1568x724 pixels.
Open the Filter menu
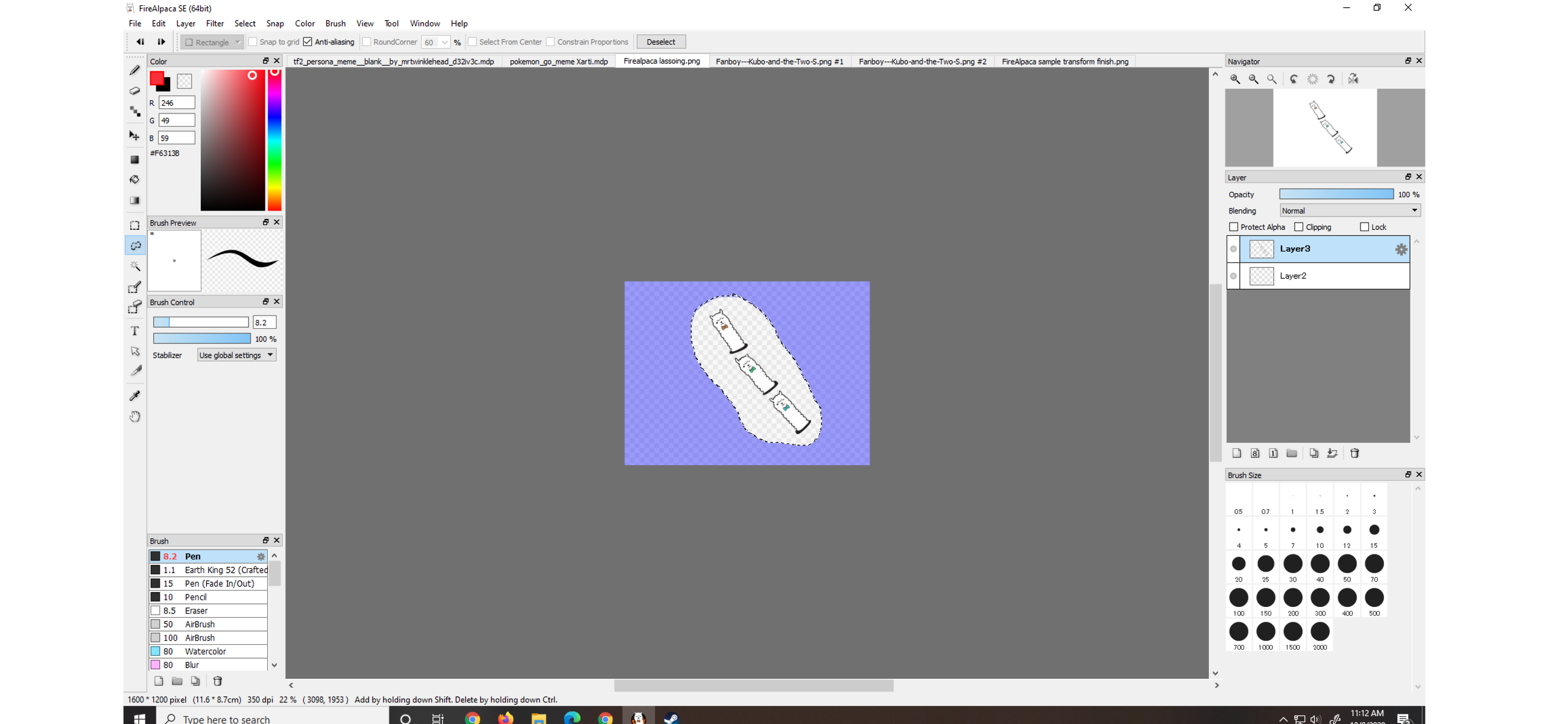(215, 23)
